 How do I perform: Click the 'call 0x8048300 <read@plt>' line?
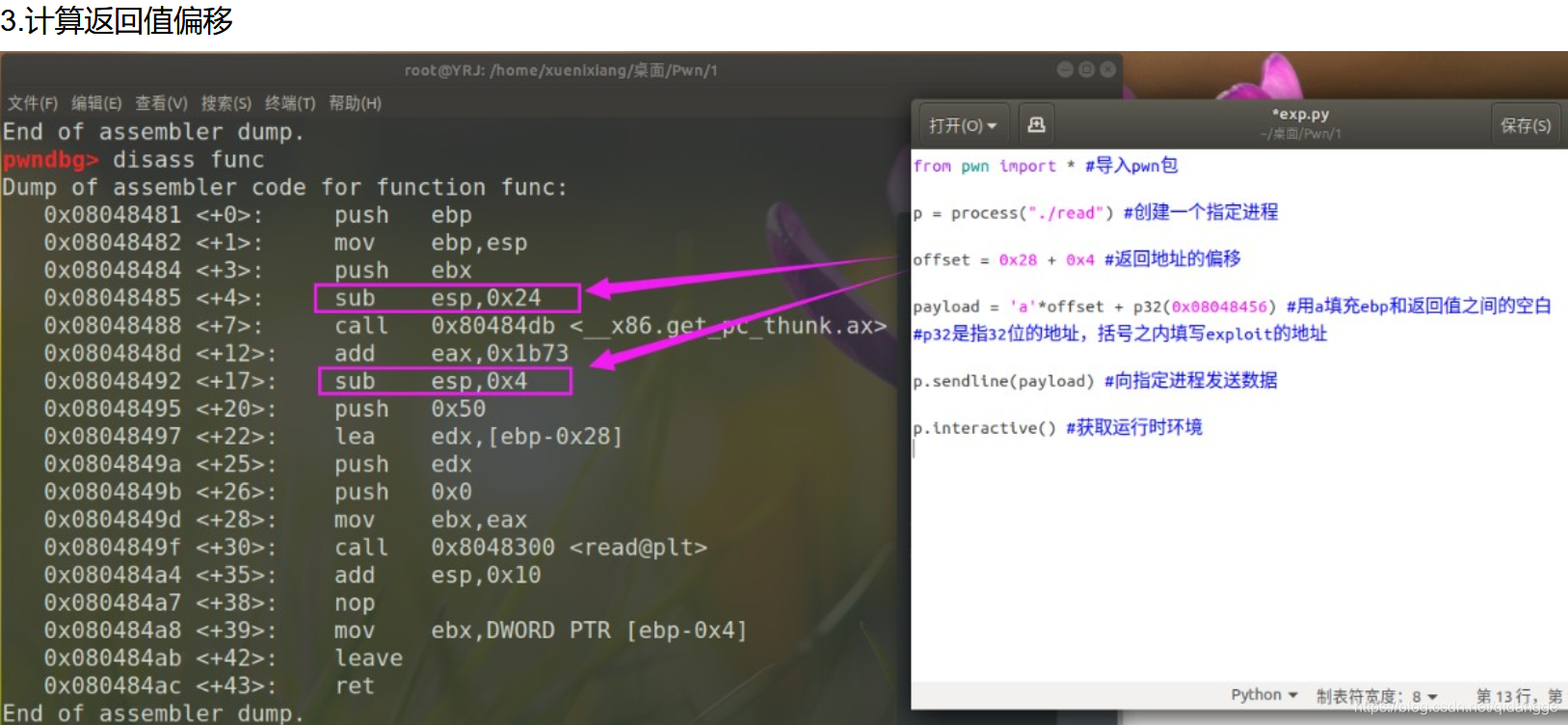click(520, 548)
